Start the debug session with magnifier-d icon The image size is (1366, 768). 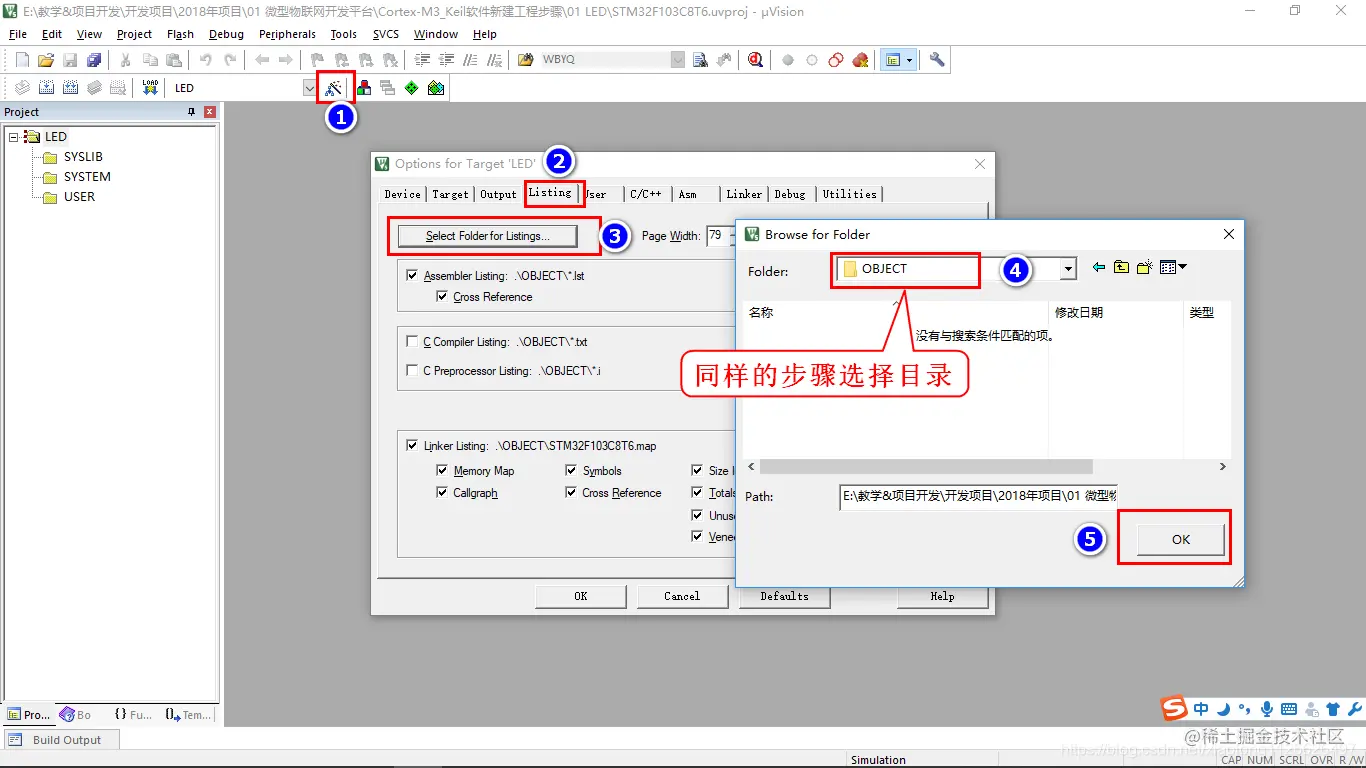pos(755,60)
